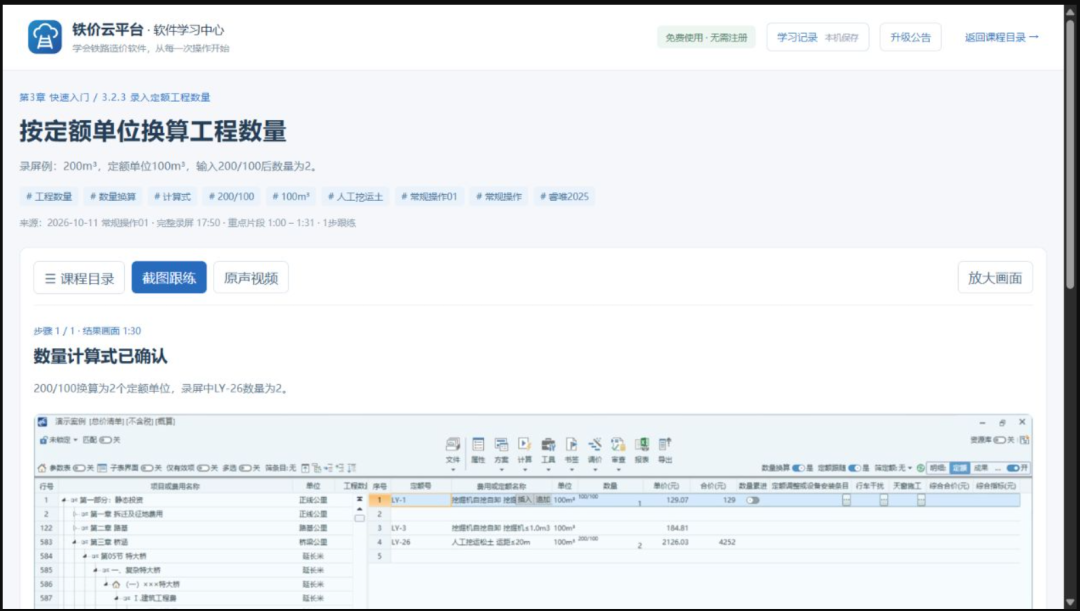This screenshot has height=611, width=1080.
Task: Click the 属性 properties toolbar icon
Action: (478, 444)
